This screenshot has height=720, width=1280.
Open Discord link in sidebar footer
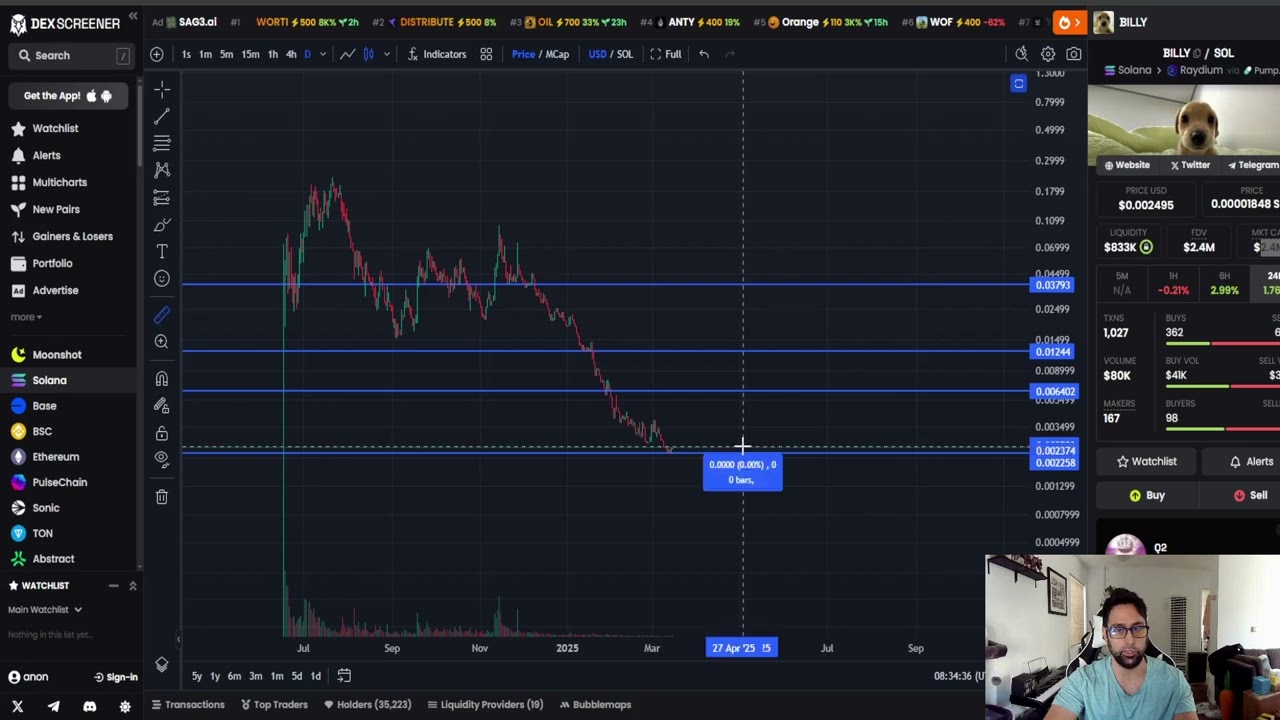pyautogui.click(x=89, y=707)
